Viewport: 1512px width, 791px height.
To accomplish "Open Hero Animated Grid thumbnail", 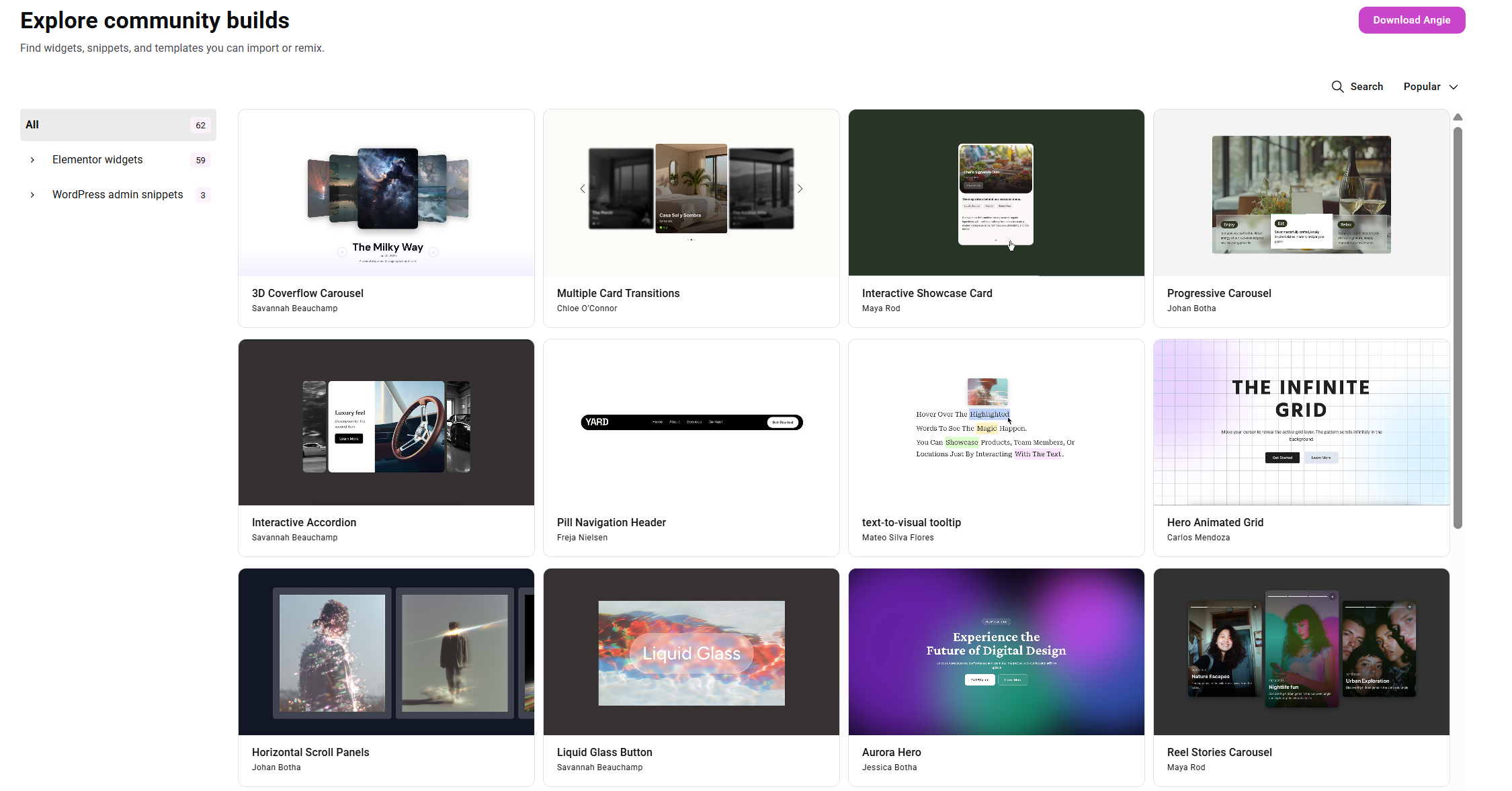I will (x=1302, y=422).
